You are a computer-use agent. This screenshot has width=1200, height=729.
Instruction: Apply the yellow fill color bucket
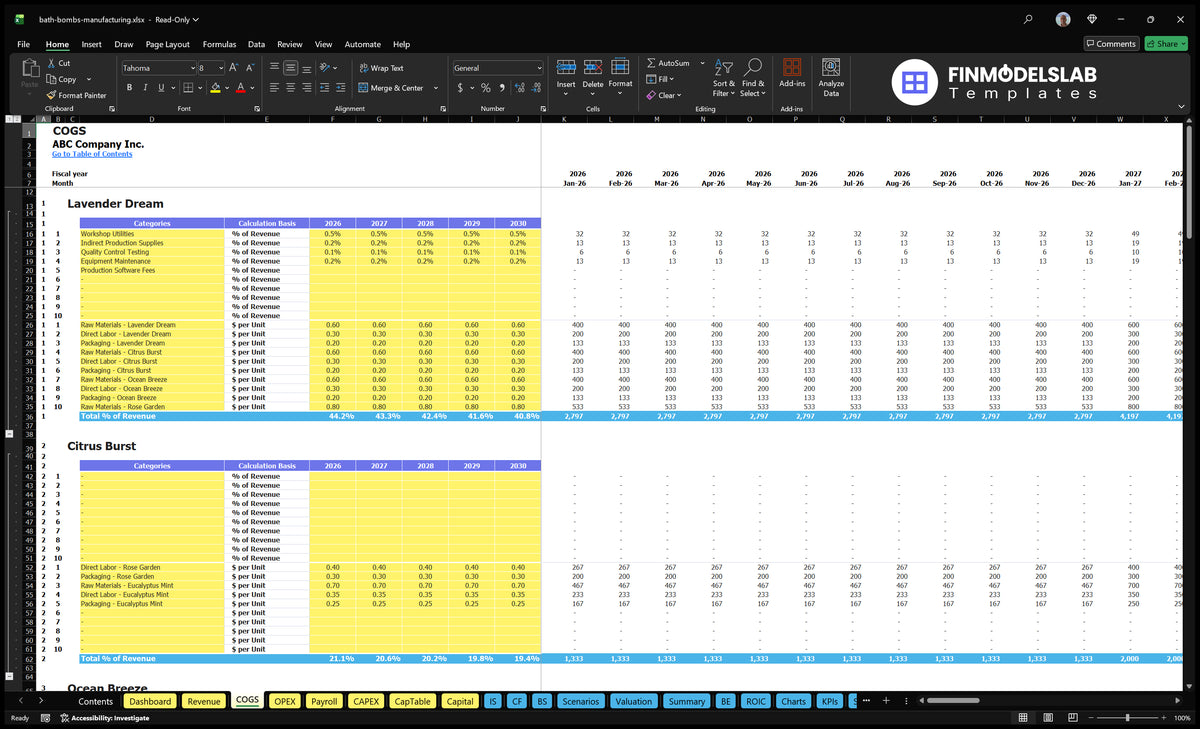(x=215, y=88)
